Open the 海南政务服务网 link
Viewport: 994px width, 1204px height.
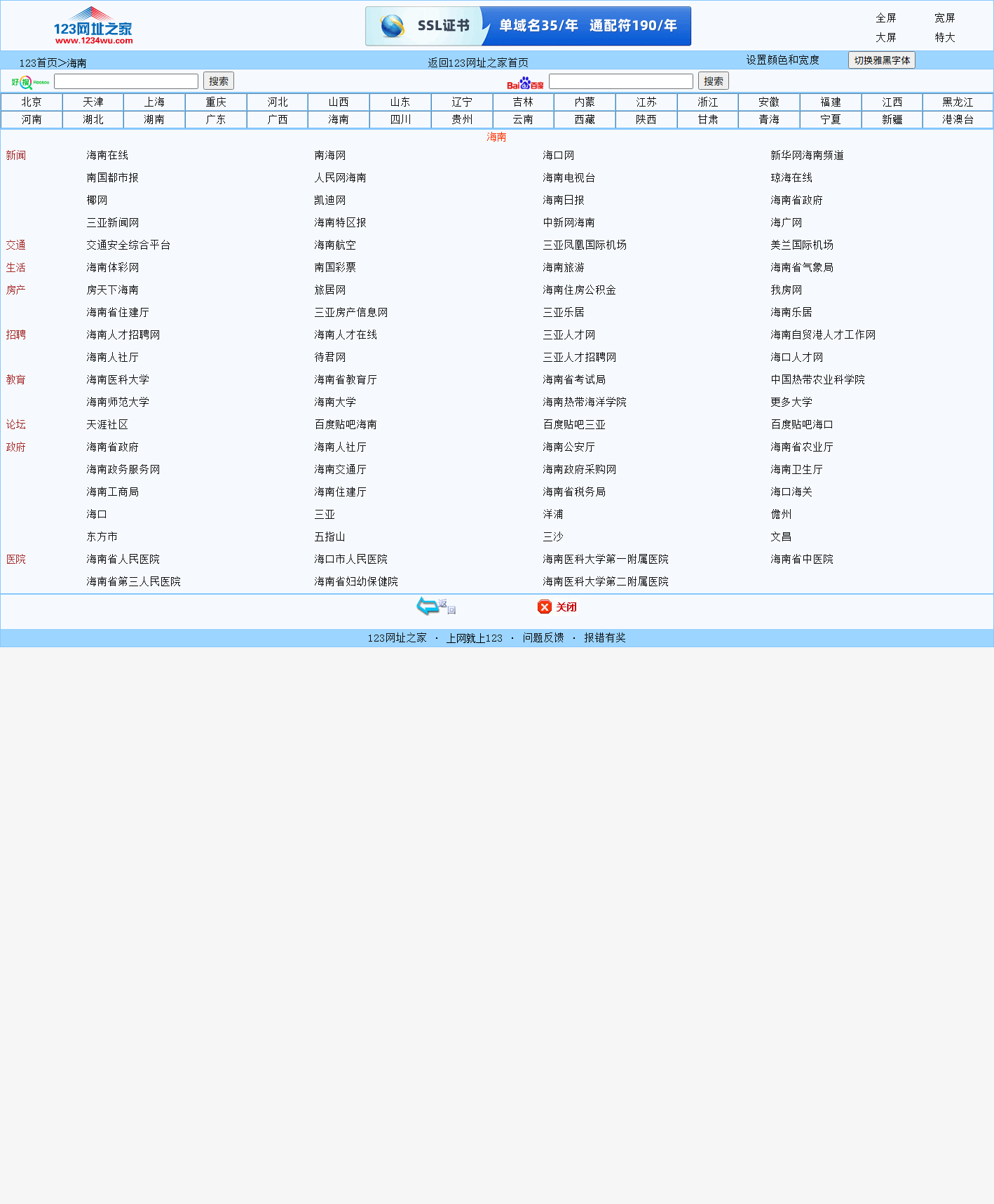point(123,470)
